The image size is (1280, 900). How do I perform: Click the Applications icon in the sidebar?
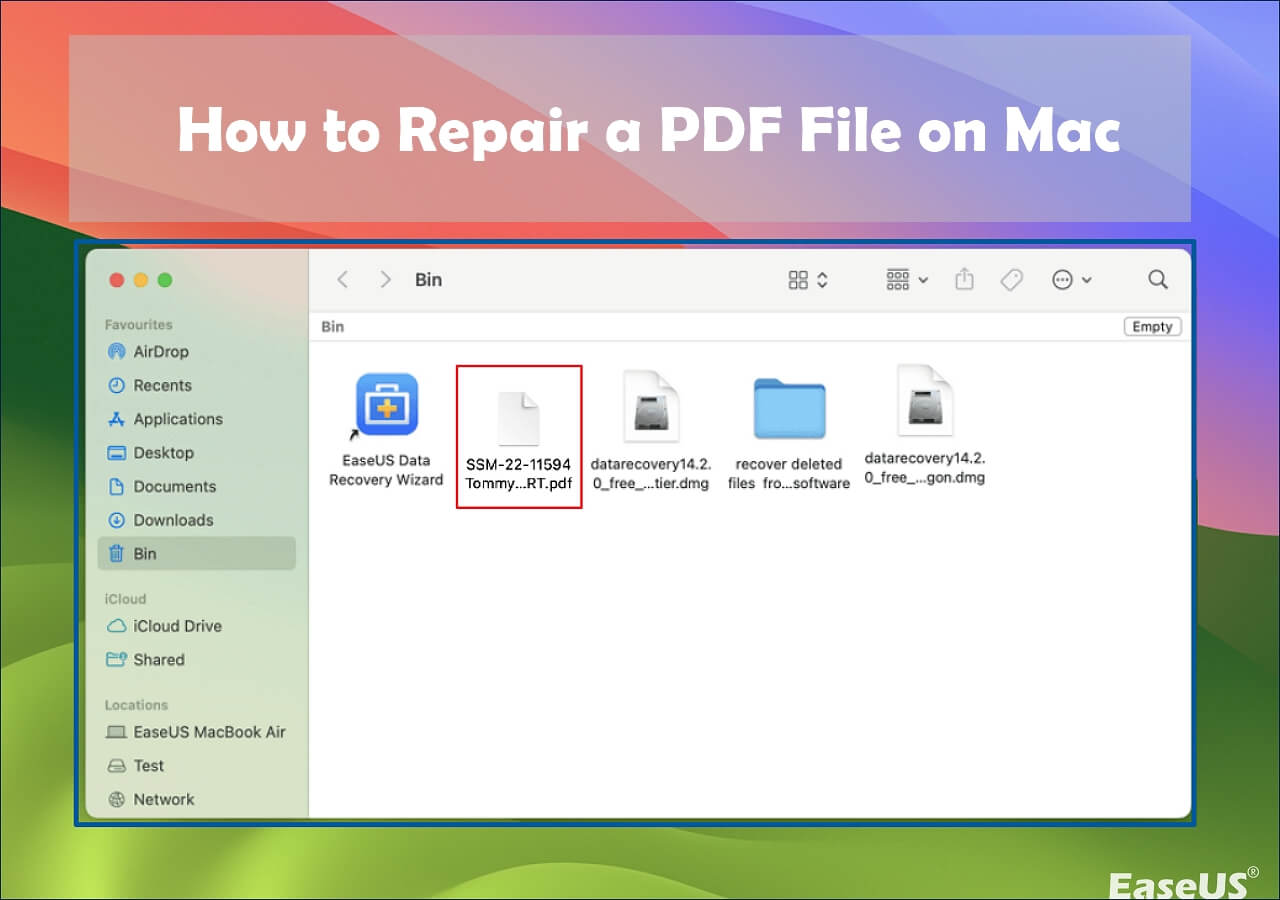point(116,419)
